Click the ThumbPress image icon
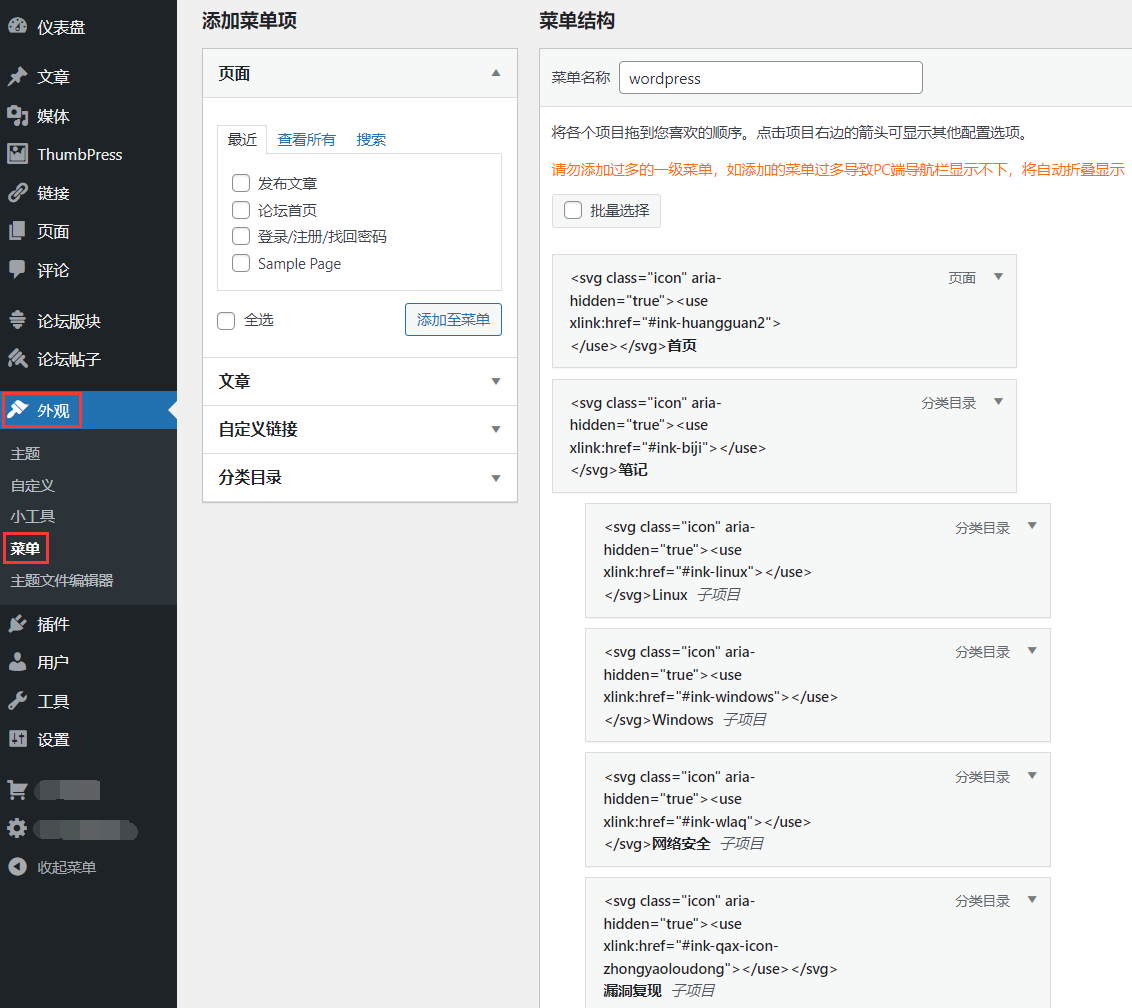This screenshot has width=1132, height=1008. tap(17, 154)
